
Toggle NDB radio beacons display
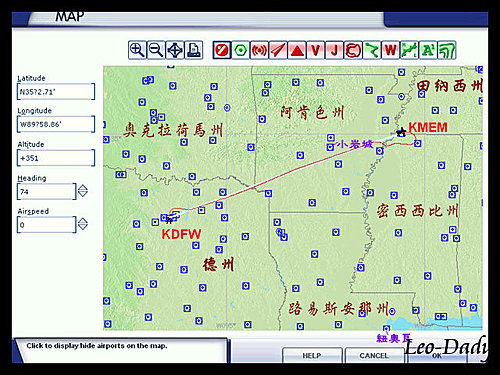point(259,50)
